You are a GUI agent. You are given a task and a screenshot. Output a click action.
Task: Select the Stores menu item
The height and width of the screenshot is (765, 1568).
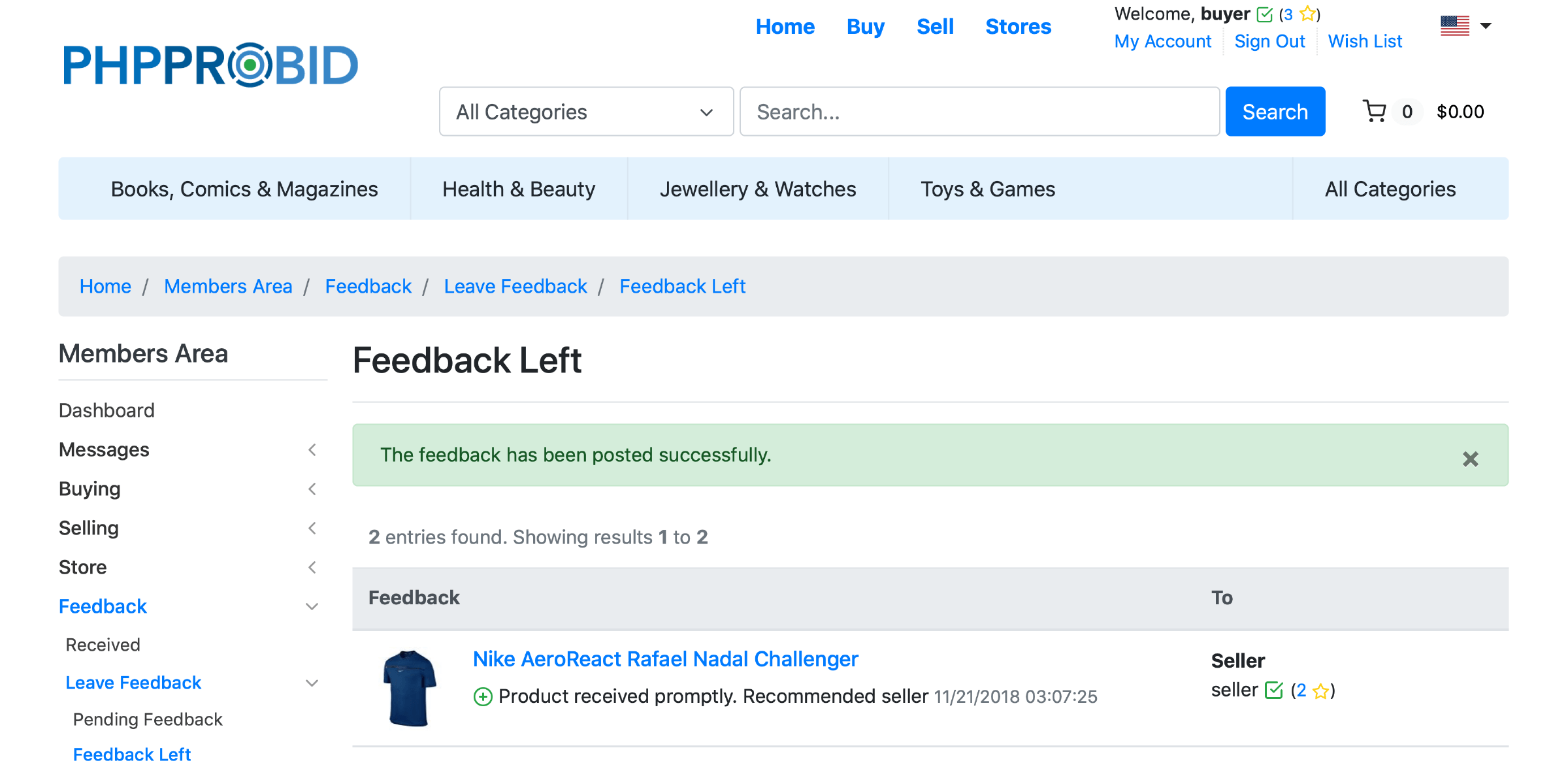(x=1018, y=27)
